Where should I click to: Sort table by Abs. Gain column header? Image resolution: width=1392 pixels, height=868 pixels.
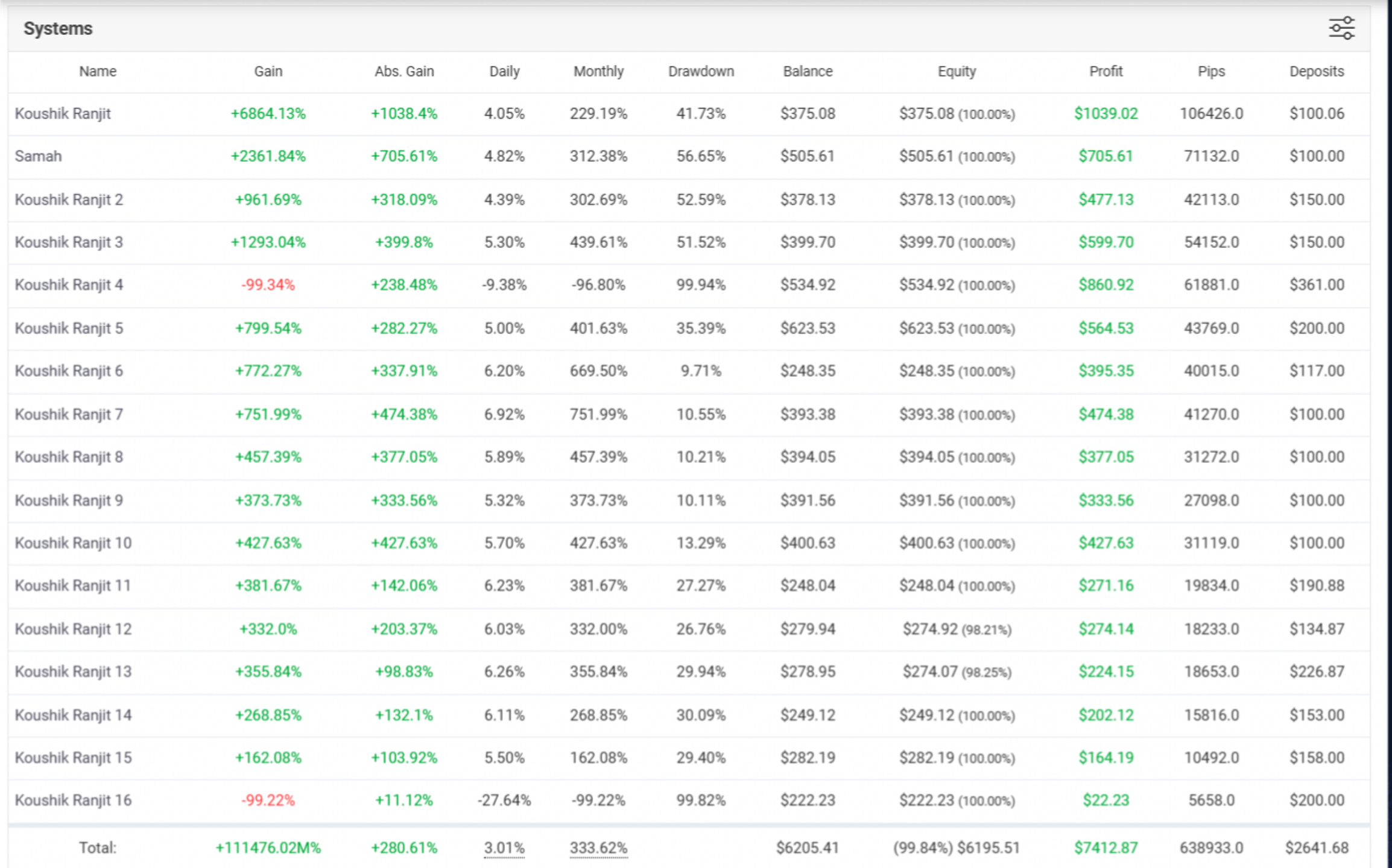(404, 71)
